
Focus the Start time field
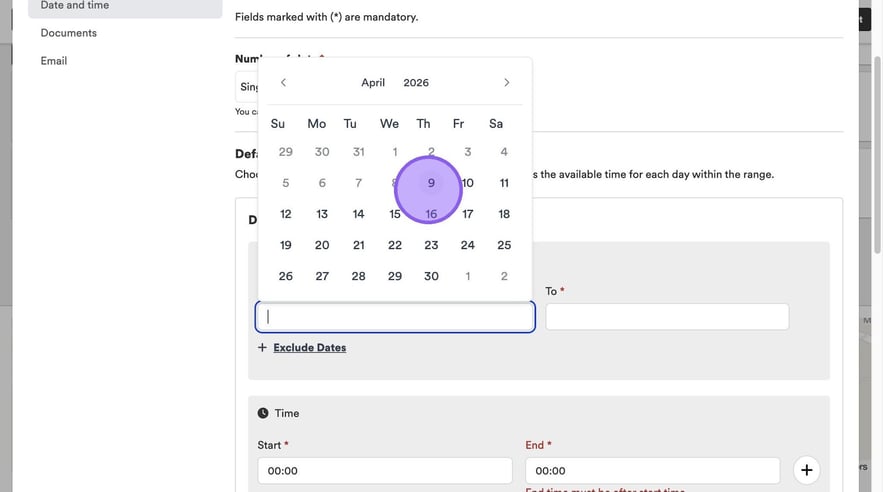[385, 470]
